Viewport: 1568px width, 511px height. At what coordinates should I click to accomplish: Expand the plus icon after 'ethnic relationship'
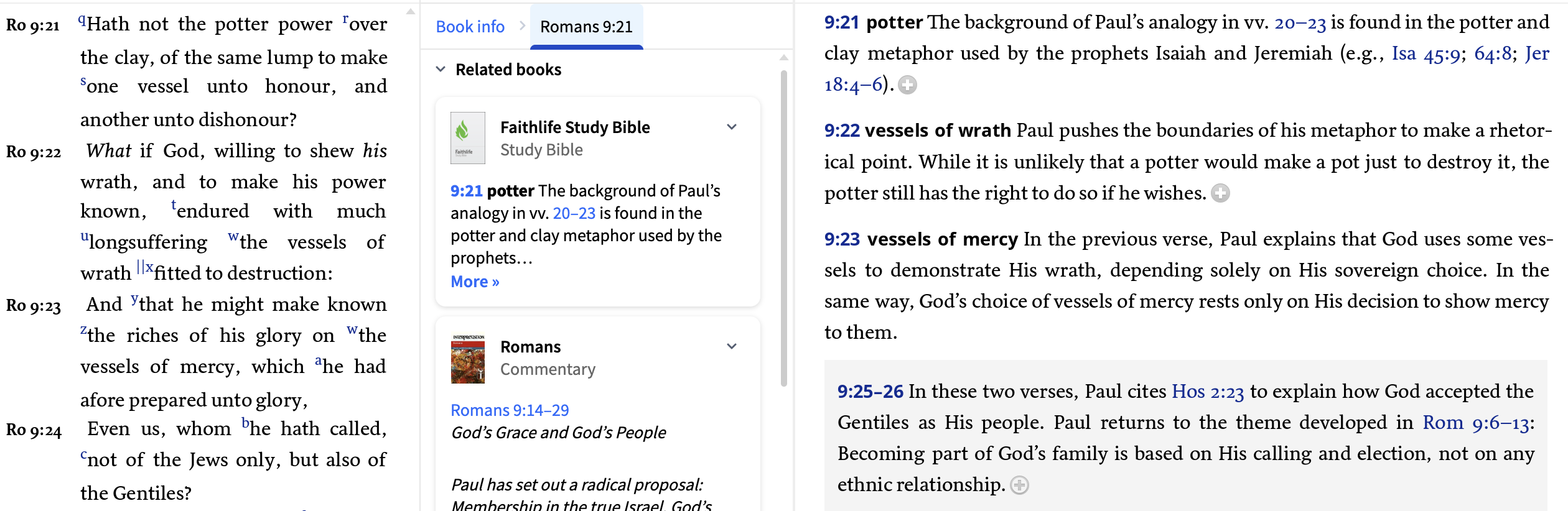coord(1020,485)
